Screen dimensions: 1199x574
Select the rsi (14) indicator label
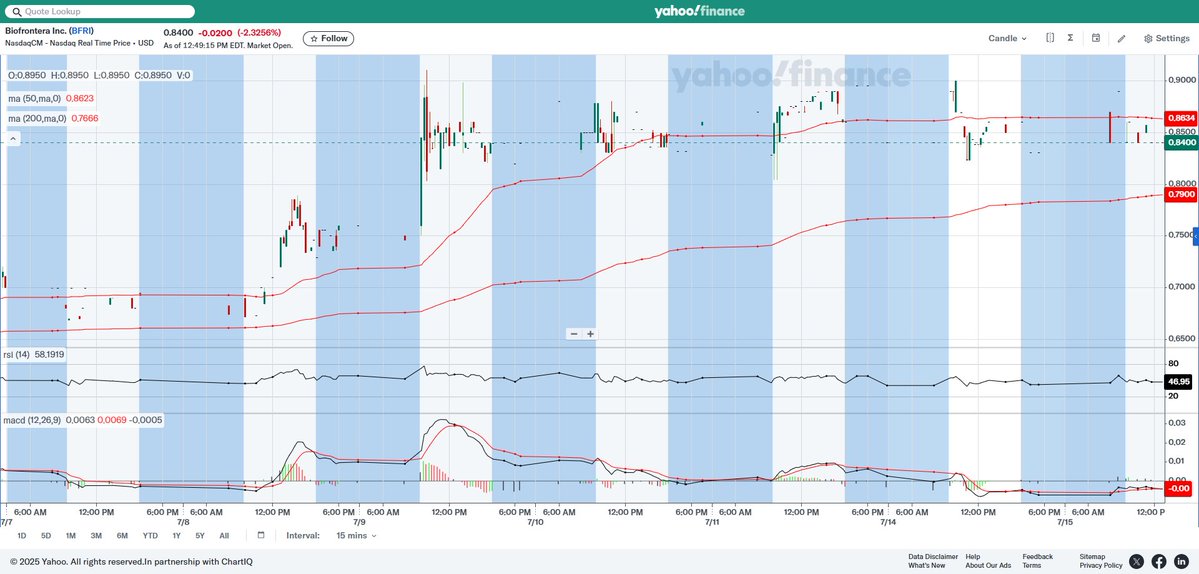point(18,355)
